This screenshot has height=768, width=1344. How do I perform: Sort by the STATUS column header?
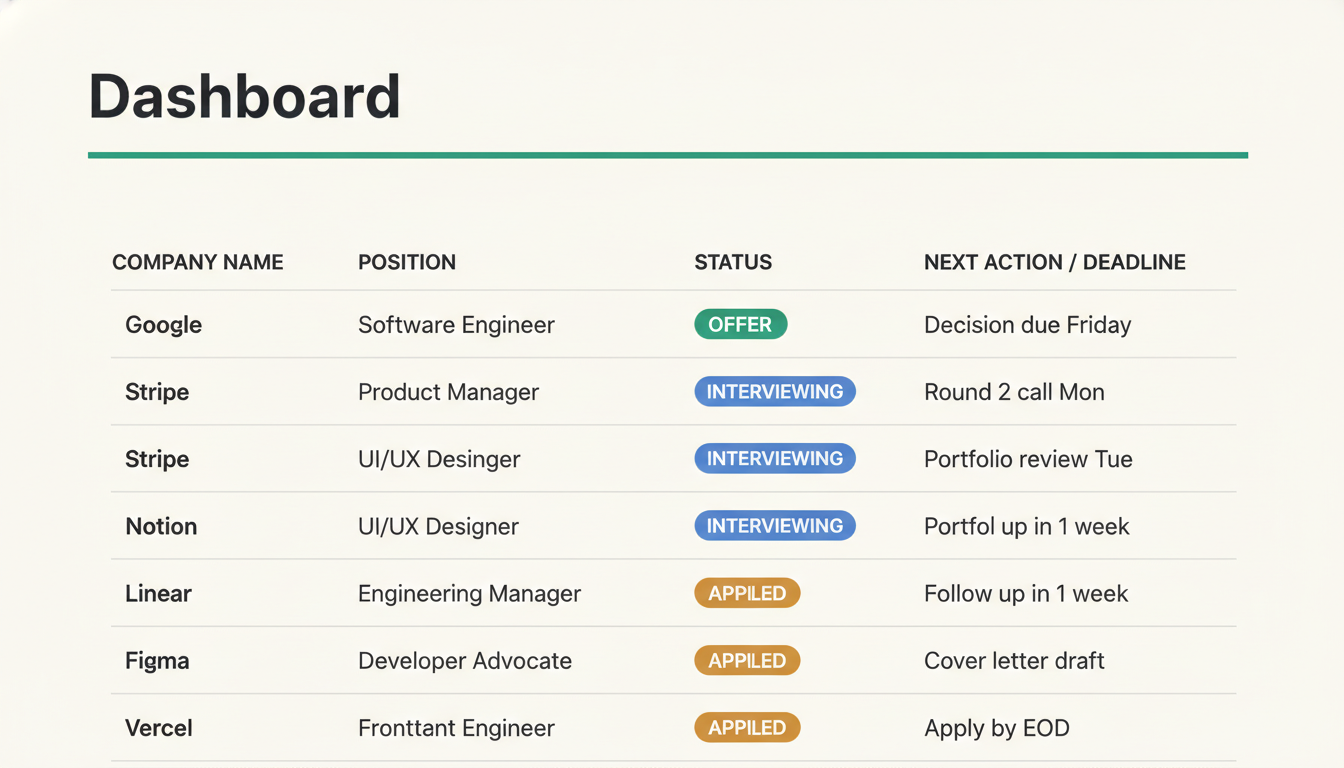click(733, 262)
